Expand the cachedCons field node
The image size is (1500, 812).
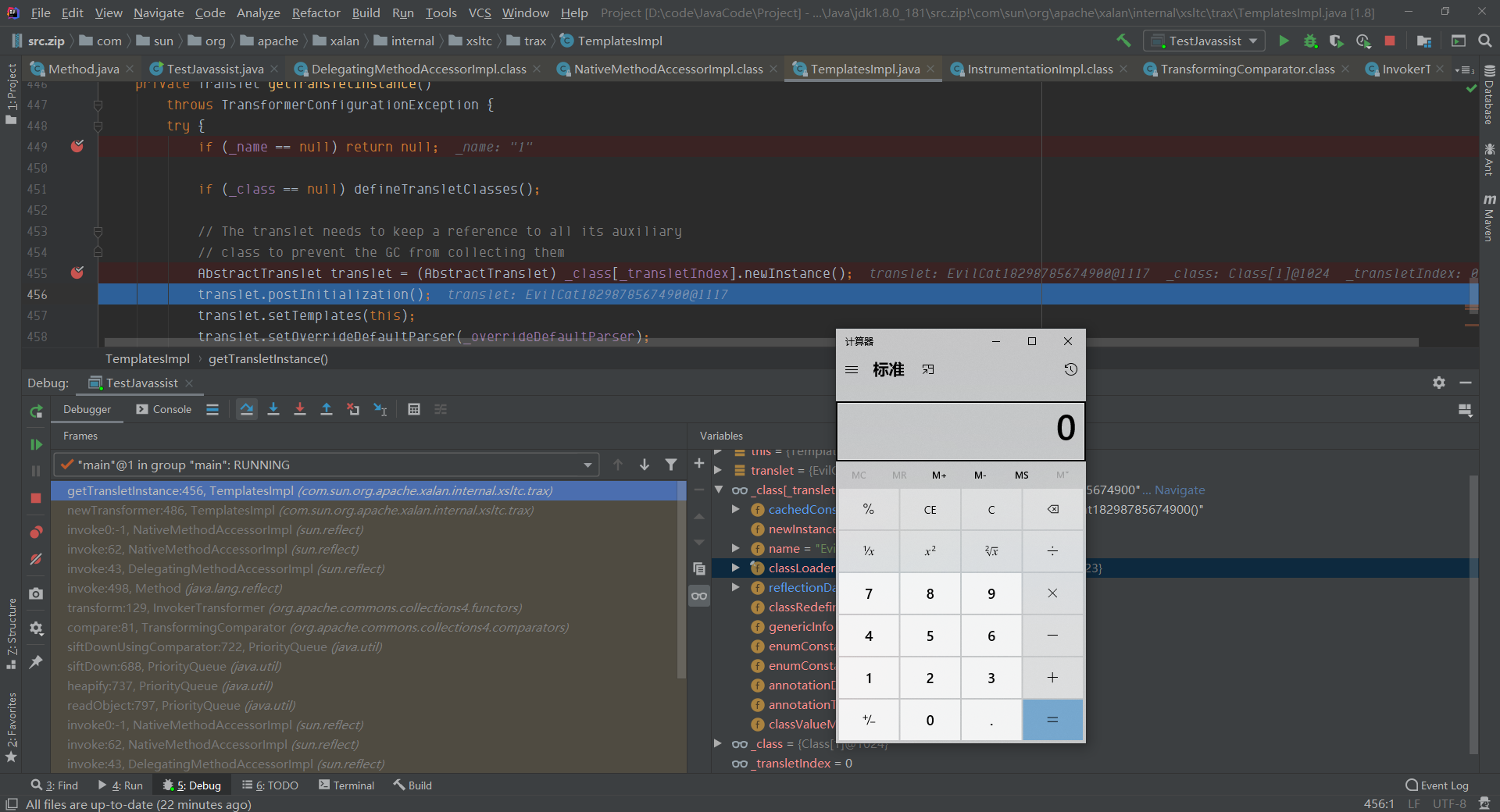736,509
